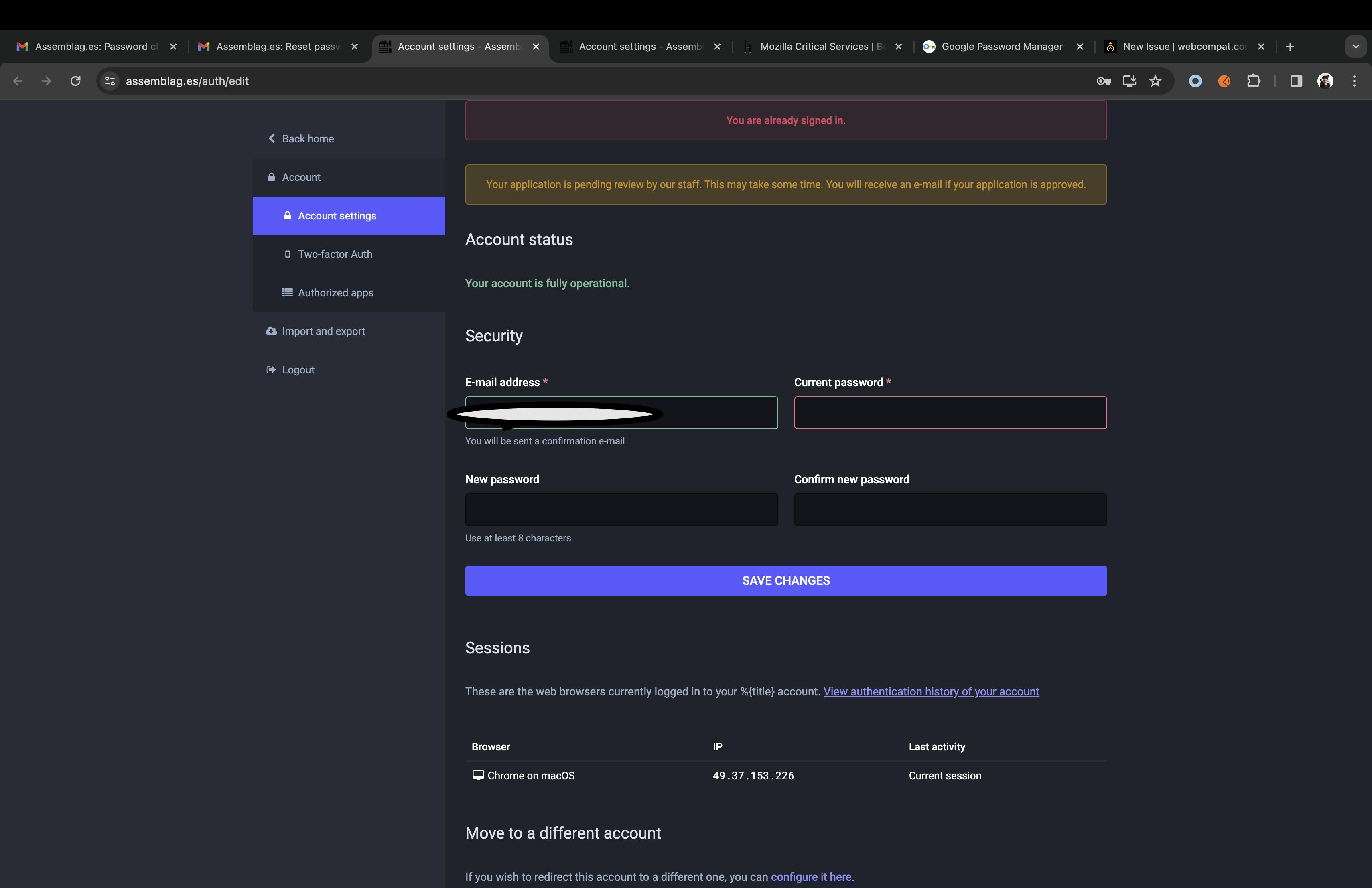Viewport: 1372px width, 888px height.
Task: Click the Logout icon in the sidebar
Action: tap(271, 369)
